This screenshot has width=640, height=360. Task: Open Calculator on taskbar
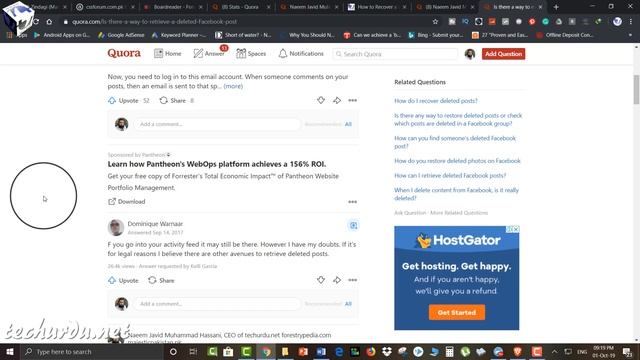[449, 351]
